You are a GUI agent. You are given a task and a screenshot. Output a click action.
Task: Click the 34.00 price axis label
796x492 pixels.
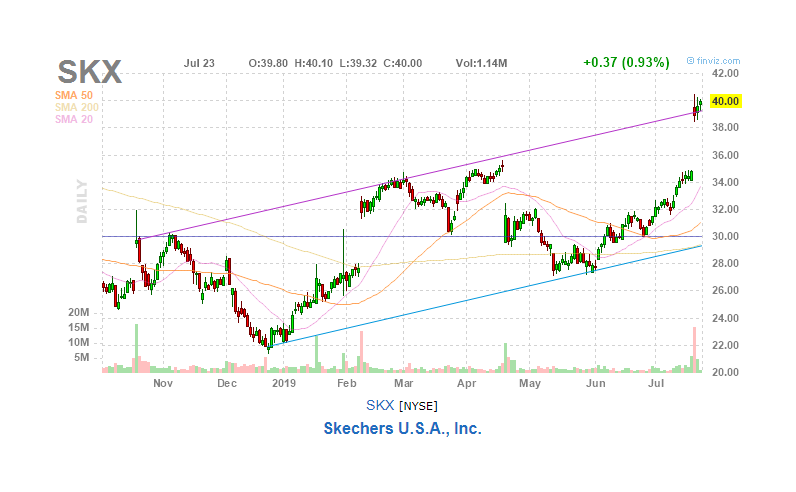pyautogui.click(x=725, y=182)
